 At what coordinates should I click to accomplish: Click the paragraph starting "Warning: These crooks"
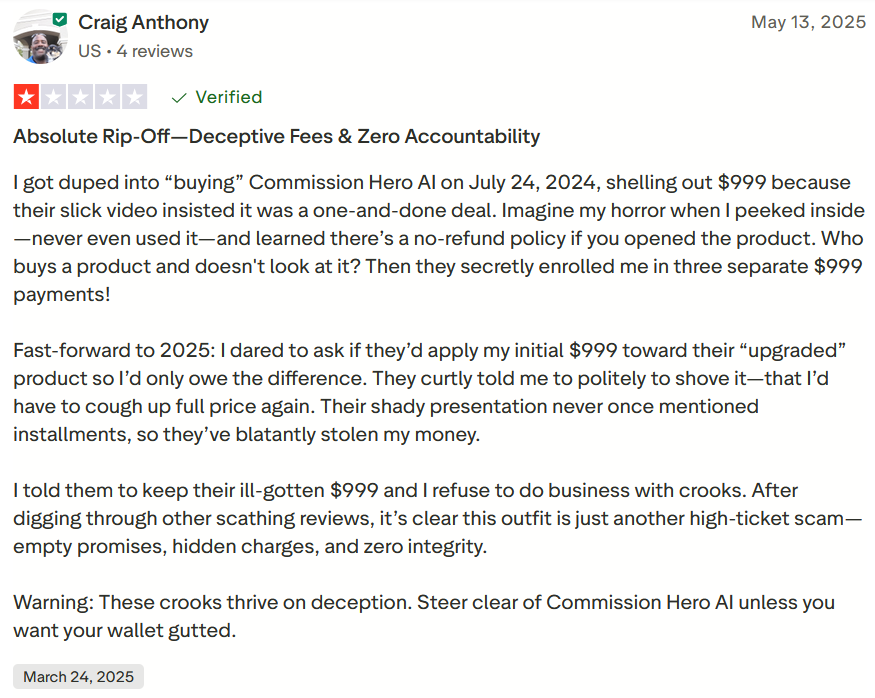tap(424, 616)
